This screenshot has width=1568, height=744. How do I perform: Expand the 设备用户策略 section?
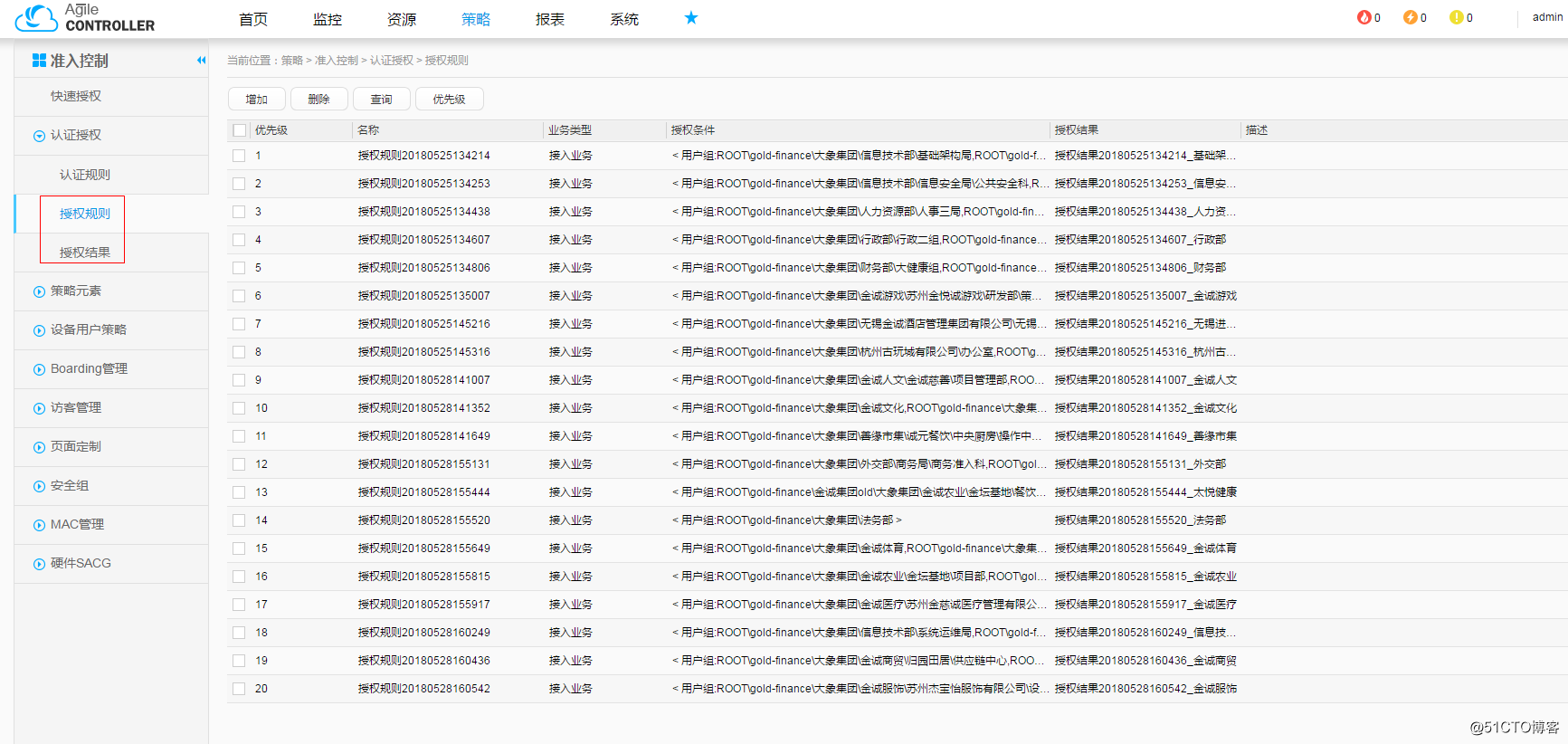click(x=39, y=330)
